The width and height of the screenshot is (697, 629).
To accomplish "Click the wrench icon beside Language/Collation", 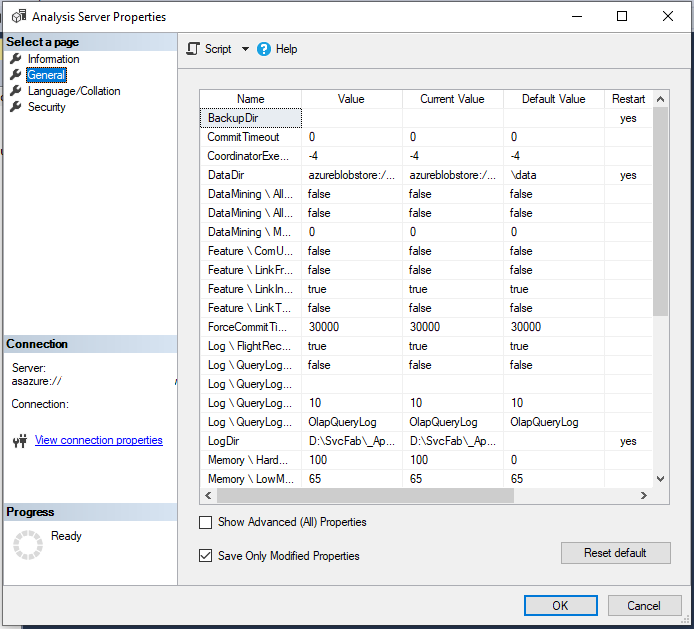I will (16, 90).
